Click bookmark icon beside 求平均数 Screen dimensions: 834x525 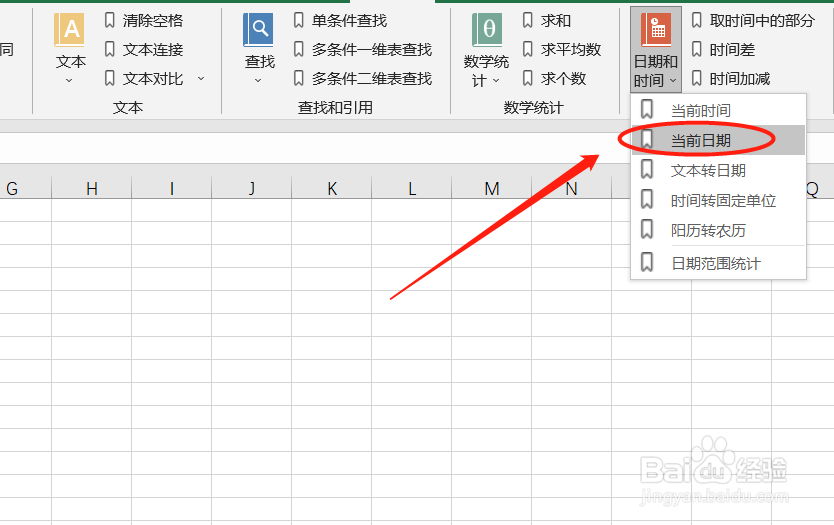528,49
